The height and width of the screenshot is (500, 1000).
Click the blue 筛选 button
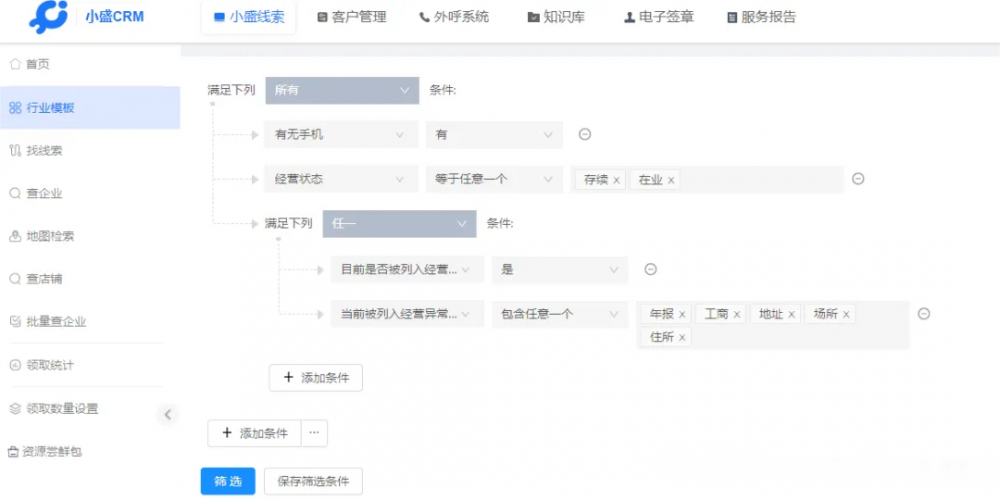click(228, 482)
